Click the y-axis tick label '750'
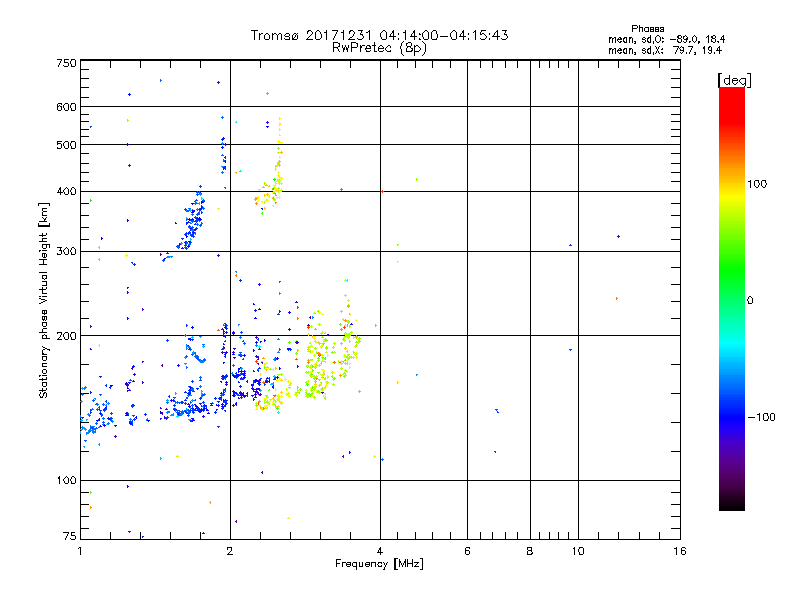Viewport: 800px width, 600px height. click(x=66, y=63)
